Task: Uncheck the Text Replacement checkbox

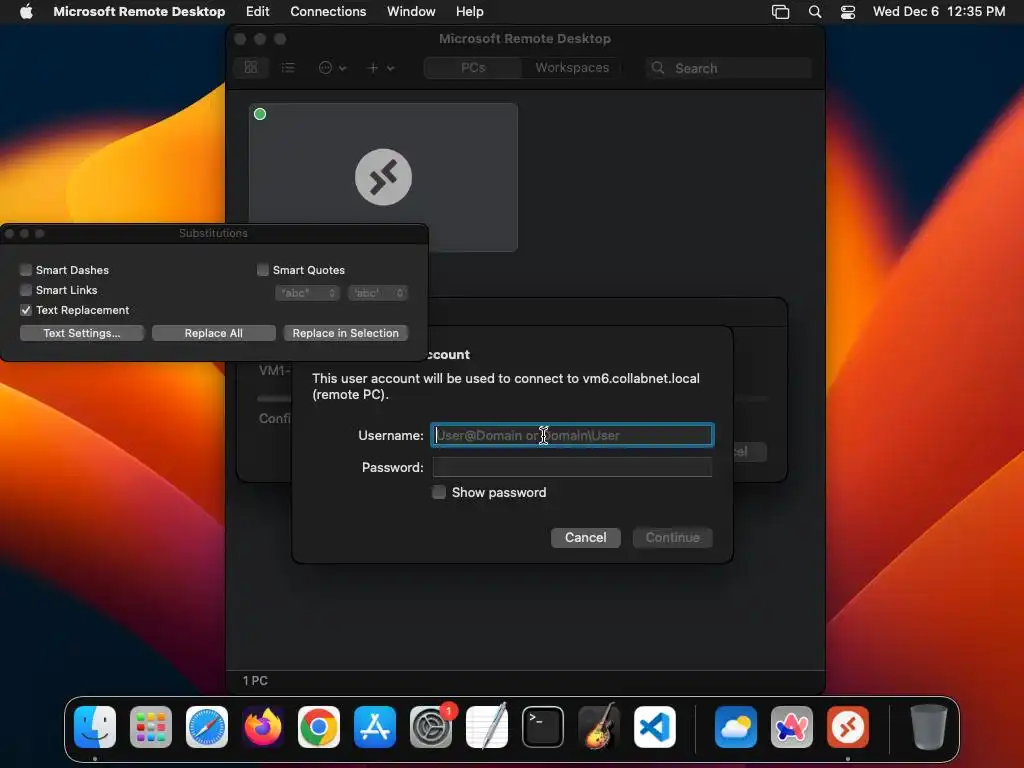Action: 26,310
